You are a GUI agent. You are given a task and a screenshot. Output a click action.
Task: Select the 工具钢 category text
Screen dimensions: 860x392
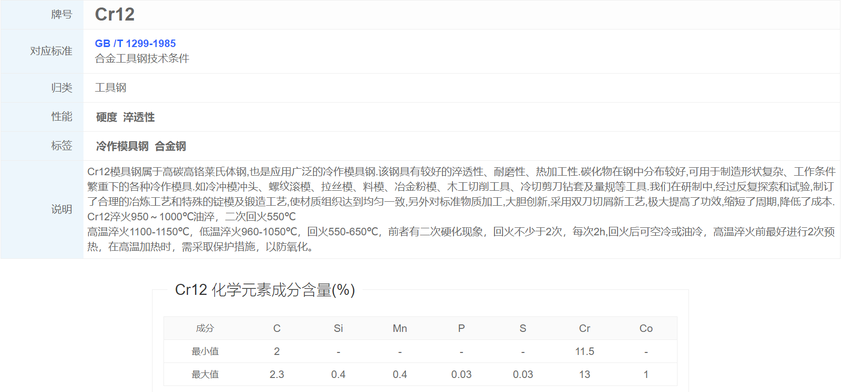tap(111, 88)
